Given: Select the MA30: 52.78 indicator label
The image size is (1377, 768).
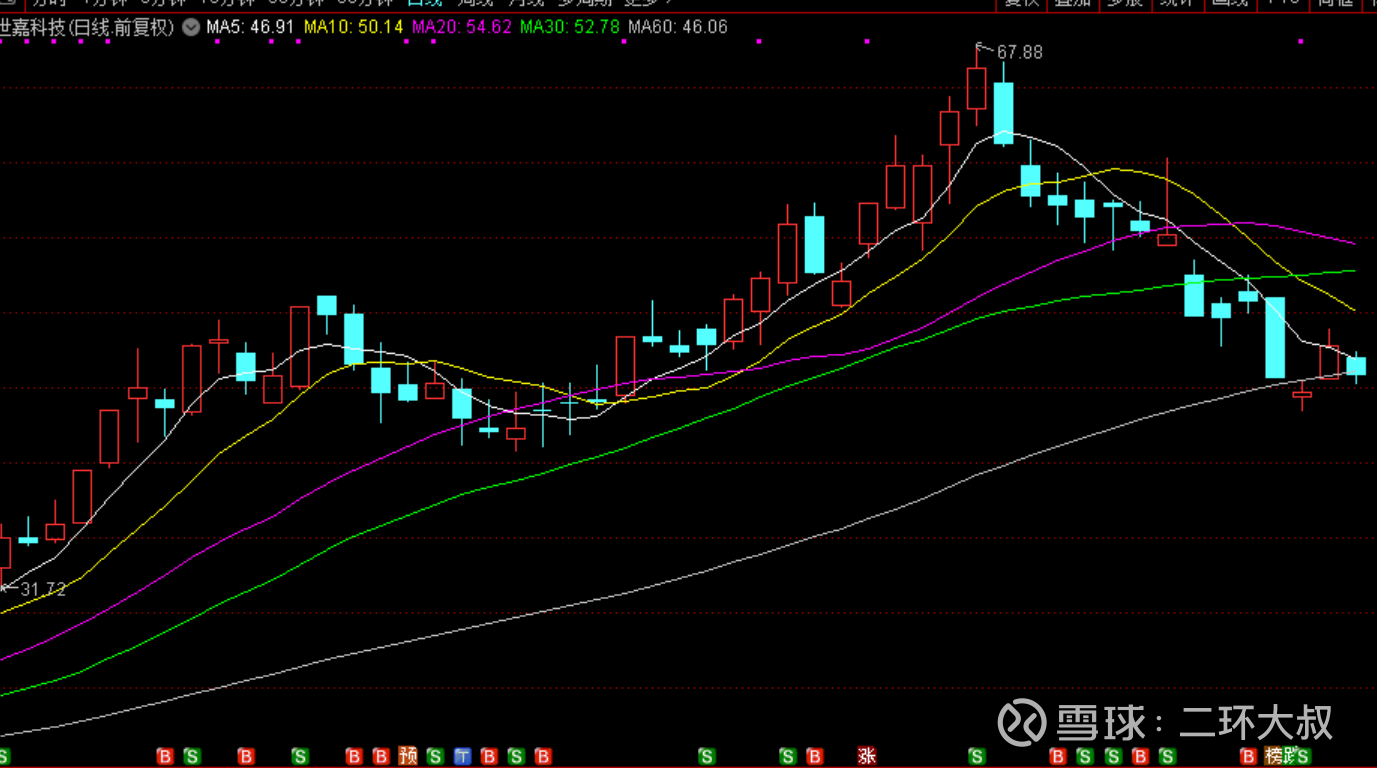Looking at the screenshot, I should pos(570,28).
